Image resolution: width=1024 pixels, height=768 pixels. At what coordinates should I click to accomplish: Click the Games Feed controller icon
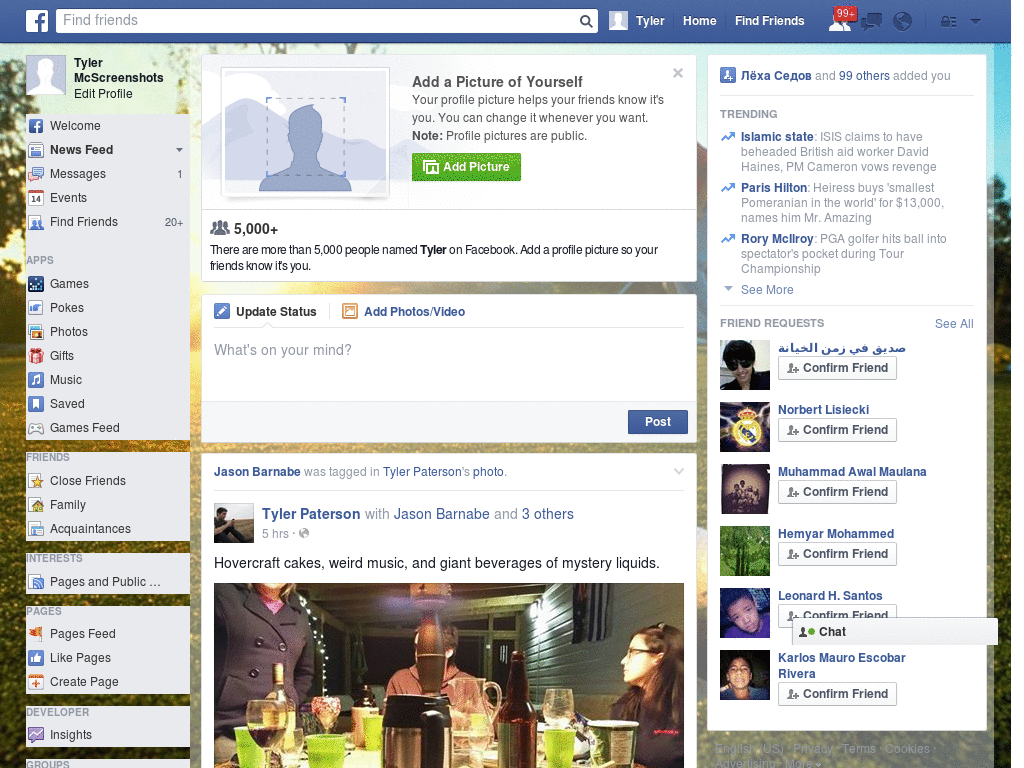(x=36, y=428)
